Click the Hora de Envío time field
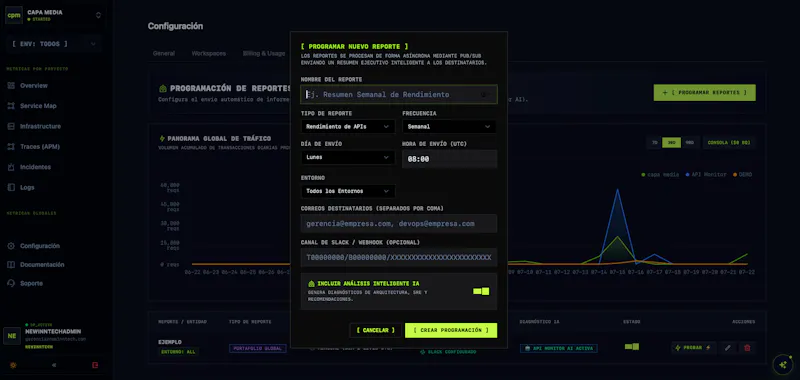This screenshot has width=800, height=380. click(x=449, y=159)
